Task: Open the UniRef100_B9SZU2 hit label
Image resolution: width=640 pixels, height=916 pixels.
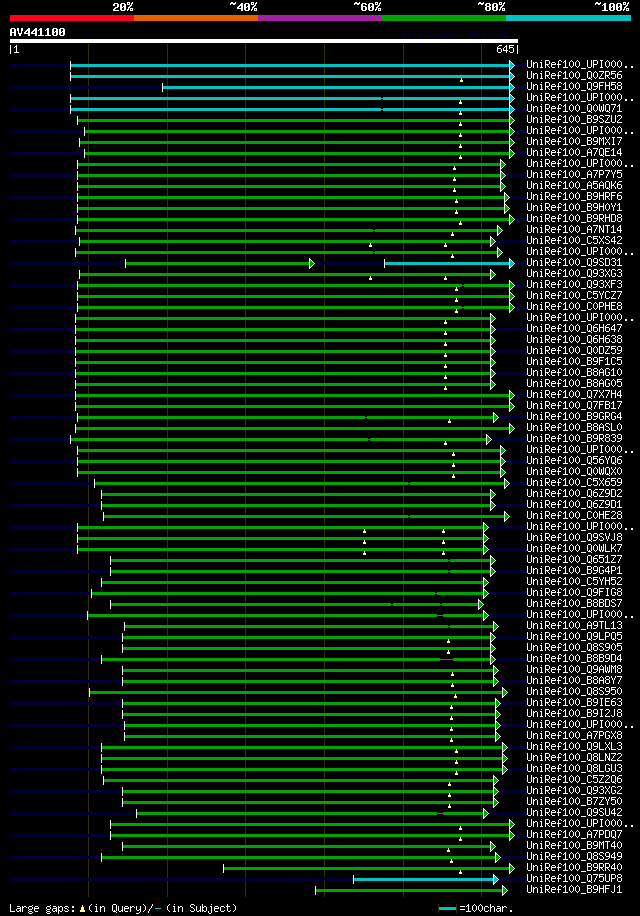Action: pos(574,119)
